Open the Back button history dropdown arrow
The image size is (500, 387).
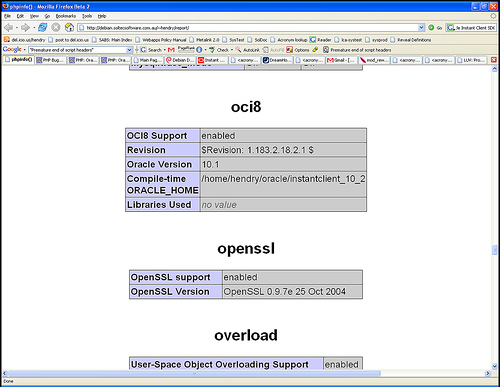click(16, 28)
